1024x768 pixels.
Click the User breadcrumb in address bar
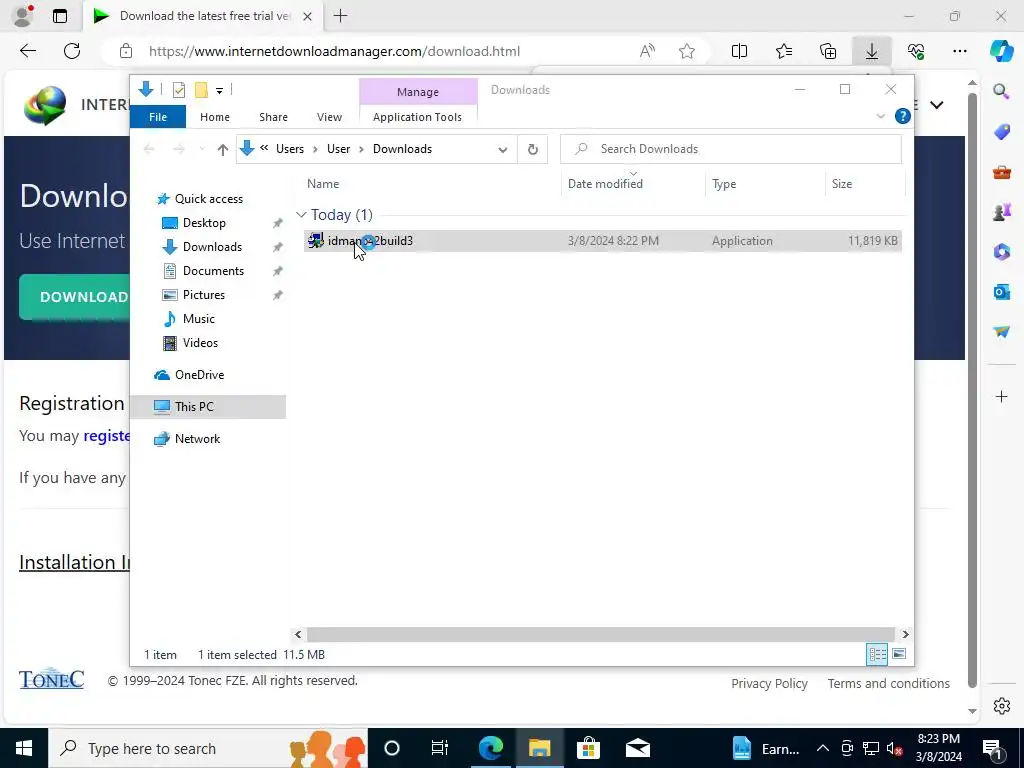click(x=338, y=149)
